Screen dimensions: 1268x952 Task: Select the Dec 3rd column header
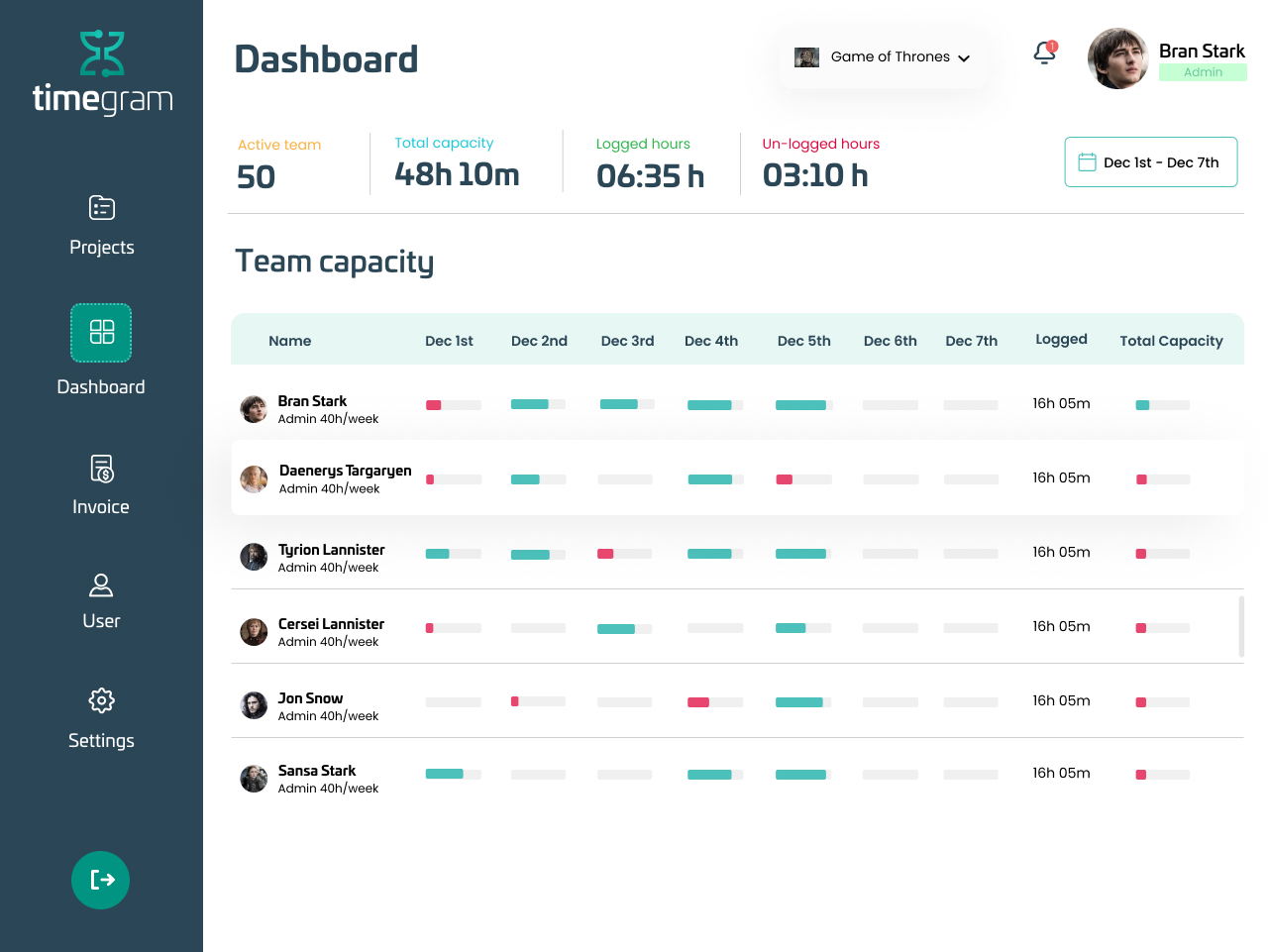pyautogui.click(x=627, y=341)
